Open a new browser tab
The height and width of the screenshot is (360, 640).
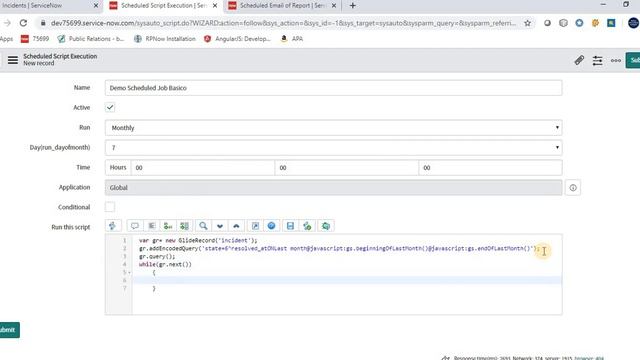tap(353, 6)
